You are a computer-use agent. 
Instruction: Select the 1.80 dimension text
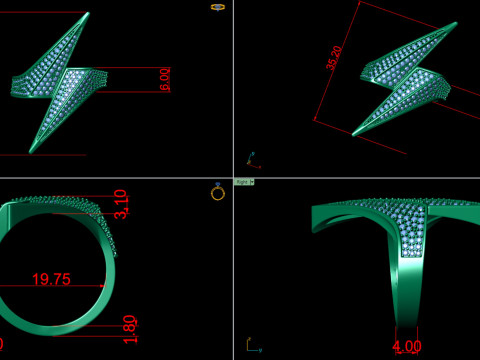130,329
